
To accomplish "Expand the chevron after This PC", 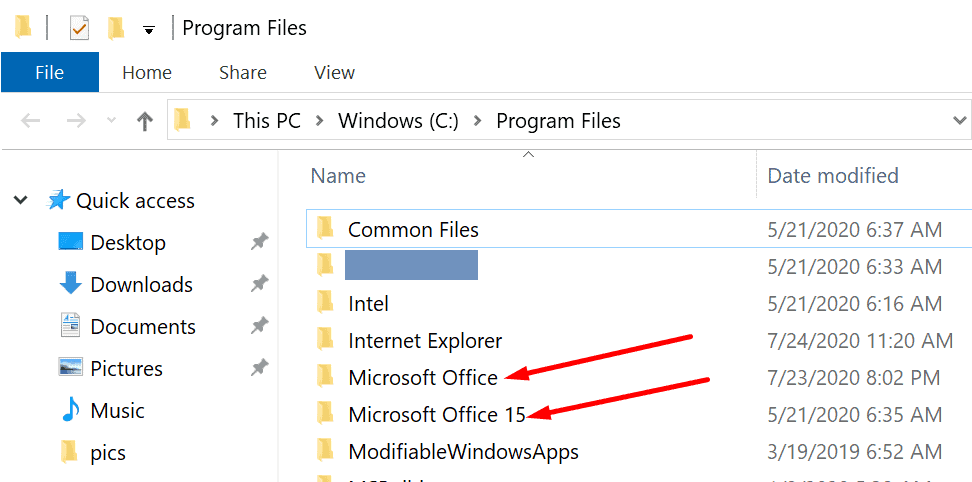I will pos(320,121).
